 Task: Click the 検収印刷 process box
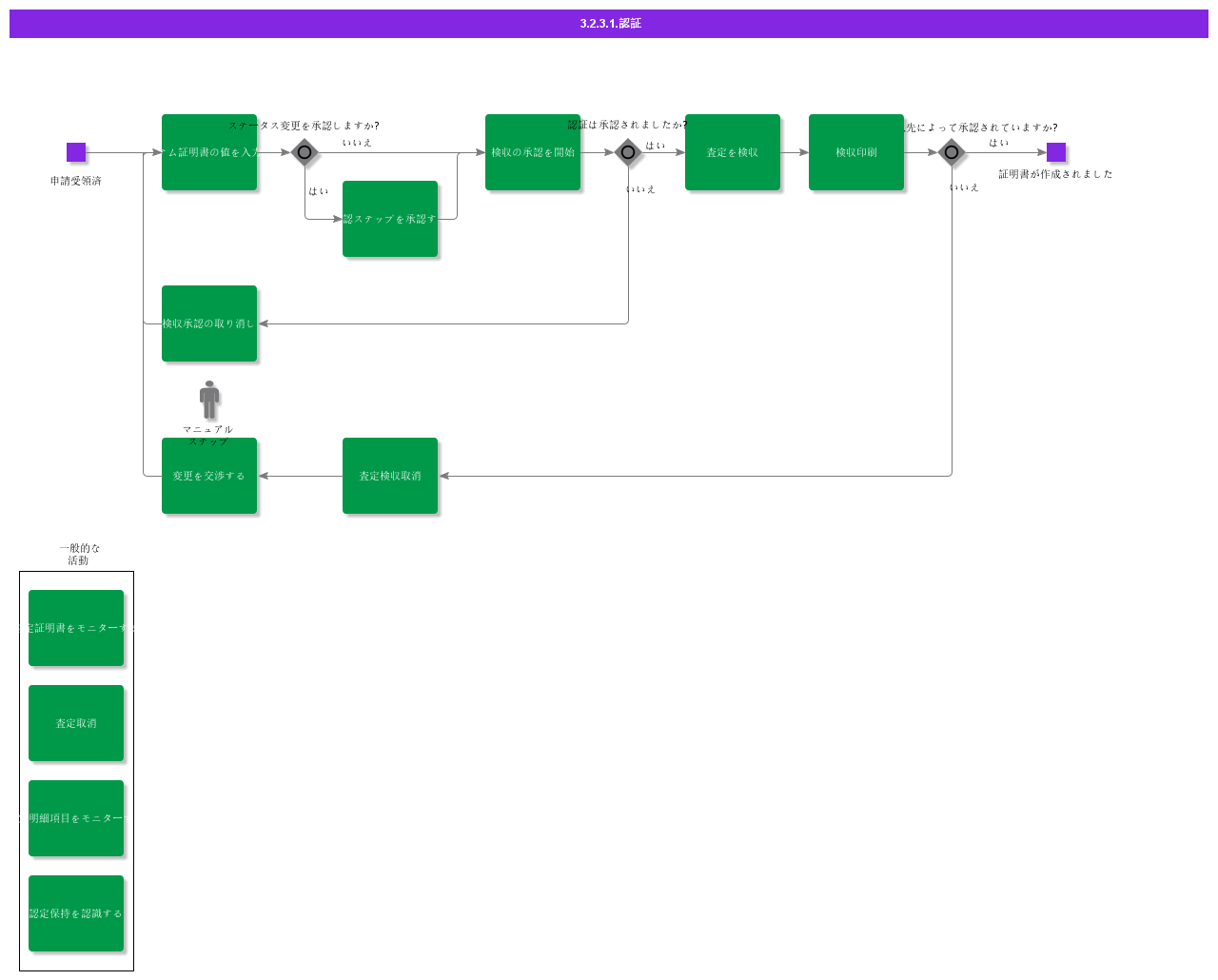(x=856, y=152)
